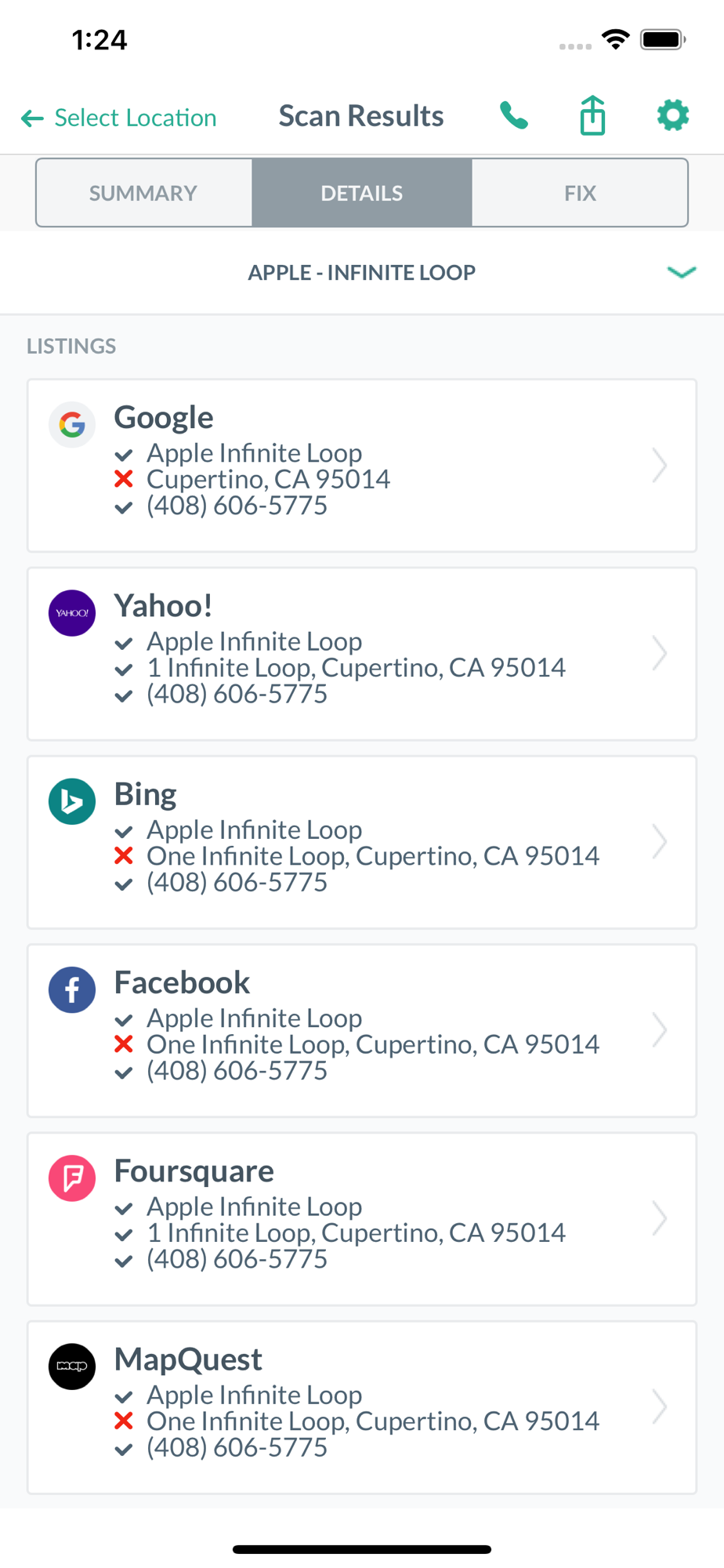Open Google listing via its chevron
Viewport: 724px width, 1568px height.
[660, 466]
